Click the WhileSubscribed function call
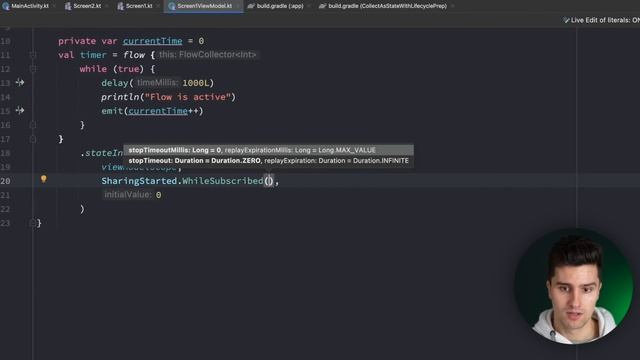The height and width of the screenshot is (360, 640). [223, 181]
